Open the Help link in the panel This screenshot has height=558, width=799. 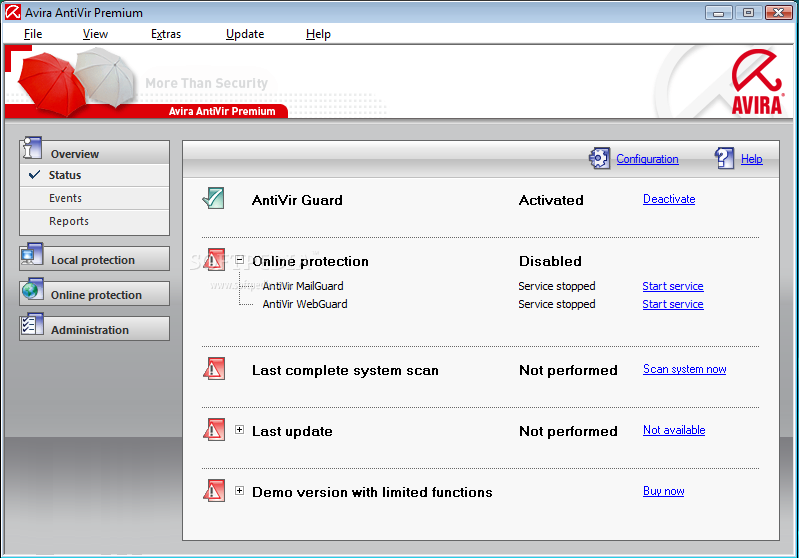(x=752, y=159)
